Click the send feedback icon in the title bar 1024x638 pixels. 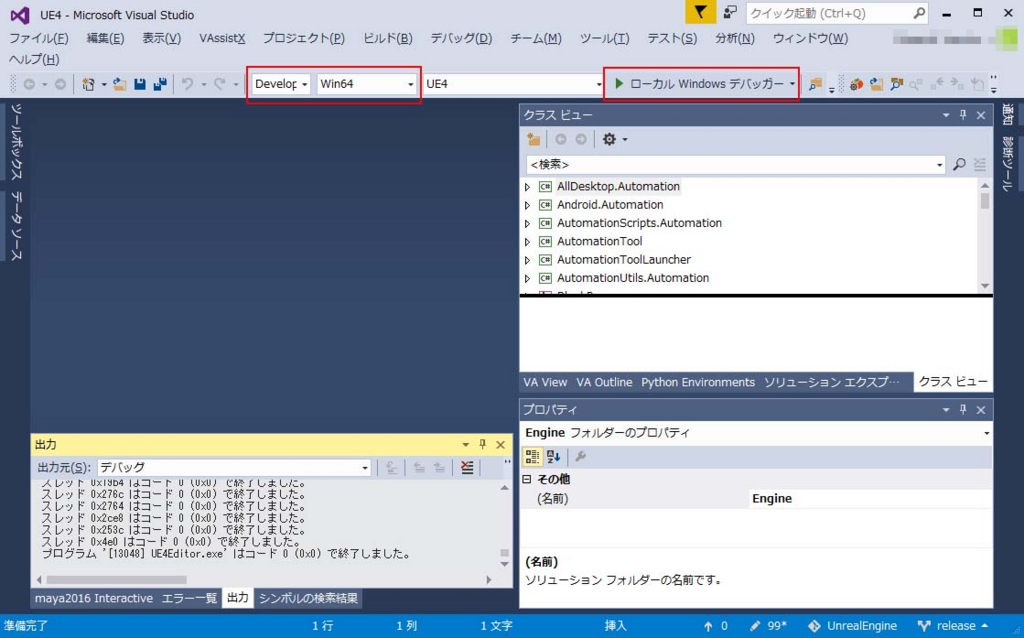(730, 12)
